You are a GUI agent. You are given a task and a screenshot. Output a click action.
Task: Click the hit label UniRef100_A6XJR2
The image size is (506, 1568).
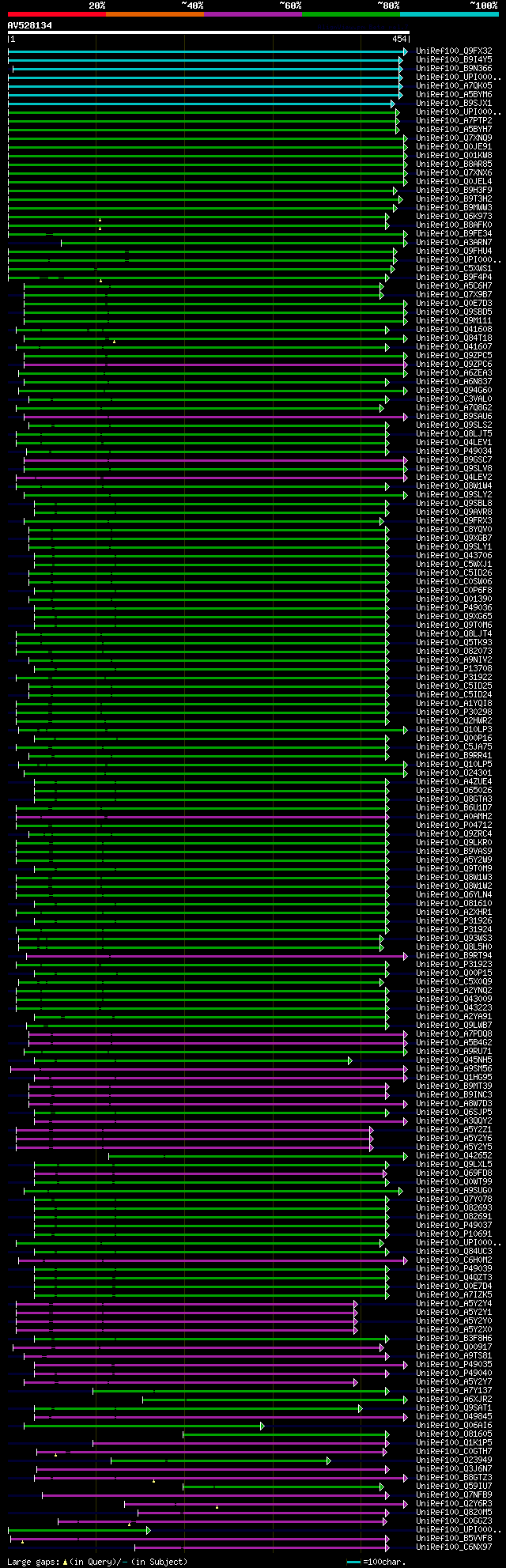coord(454,1399)
